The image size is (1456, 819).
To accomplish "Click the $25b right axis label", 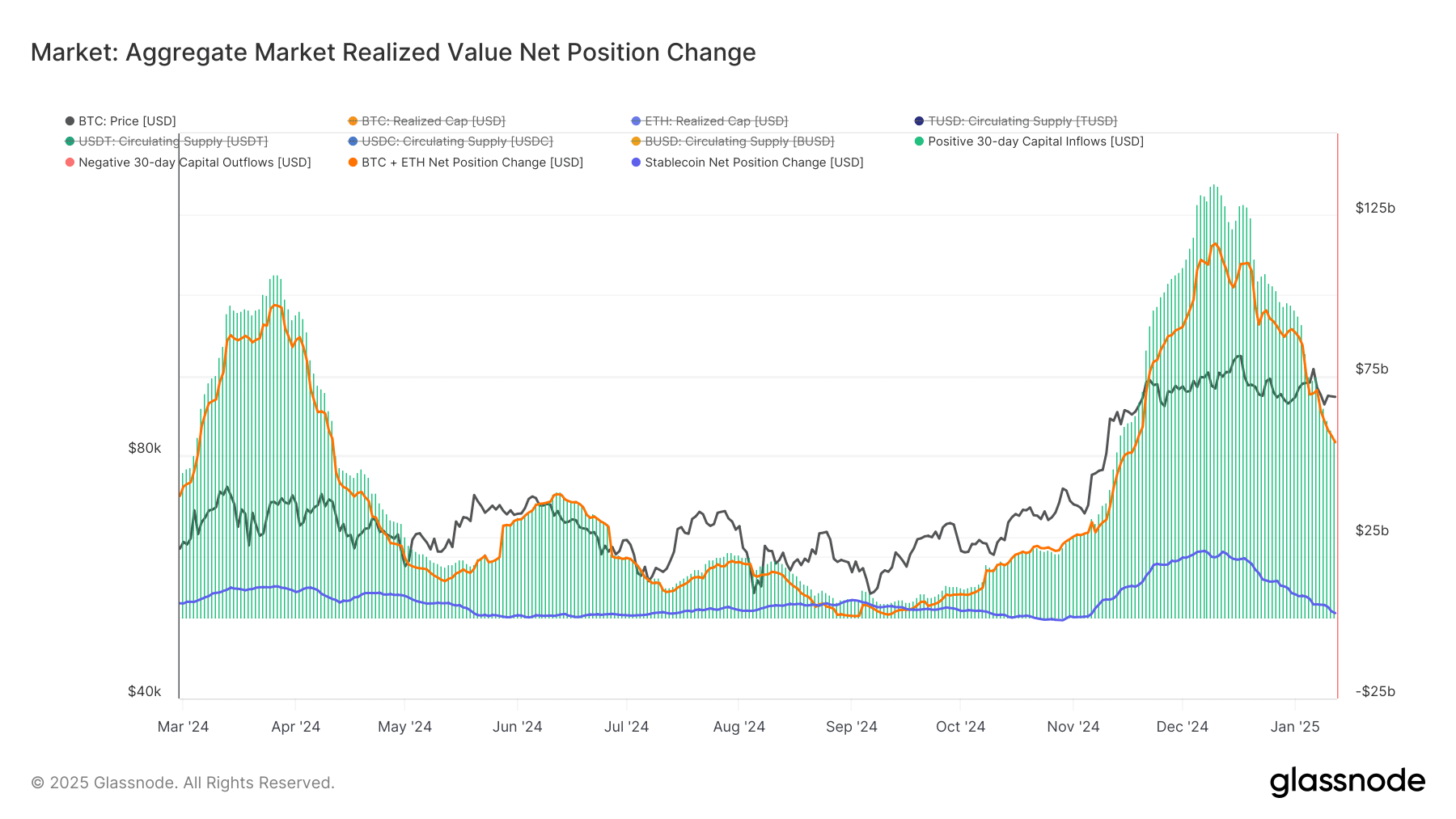I will pyautogui.click(x=1372, y=530).
